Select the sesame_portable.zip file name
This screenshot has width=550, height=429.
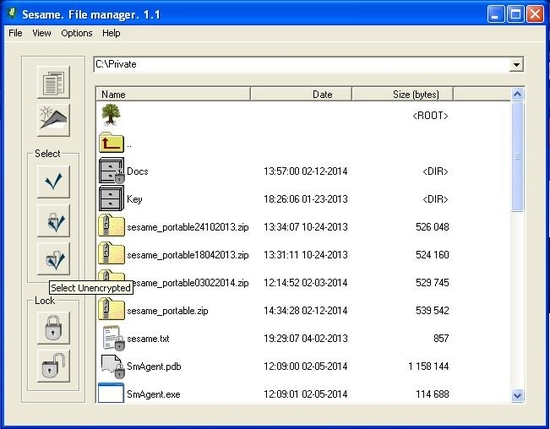coord(167,311)
